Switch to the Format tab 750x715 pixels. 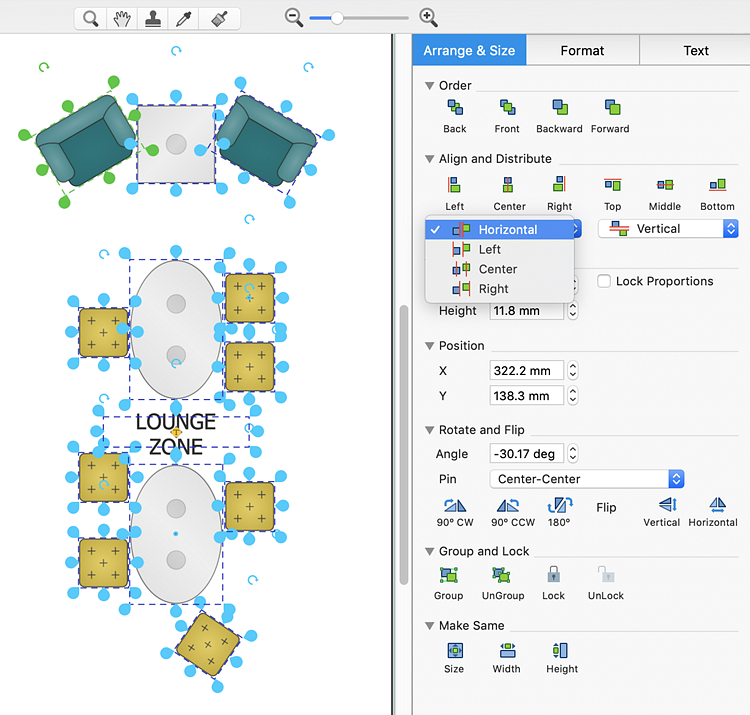pos(582,50)
